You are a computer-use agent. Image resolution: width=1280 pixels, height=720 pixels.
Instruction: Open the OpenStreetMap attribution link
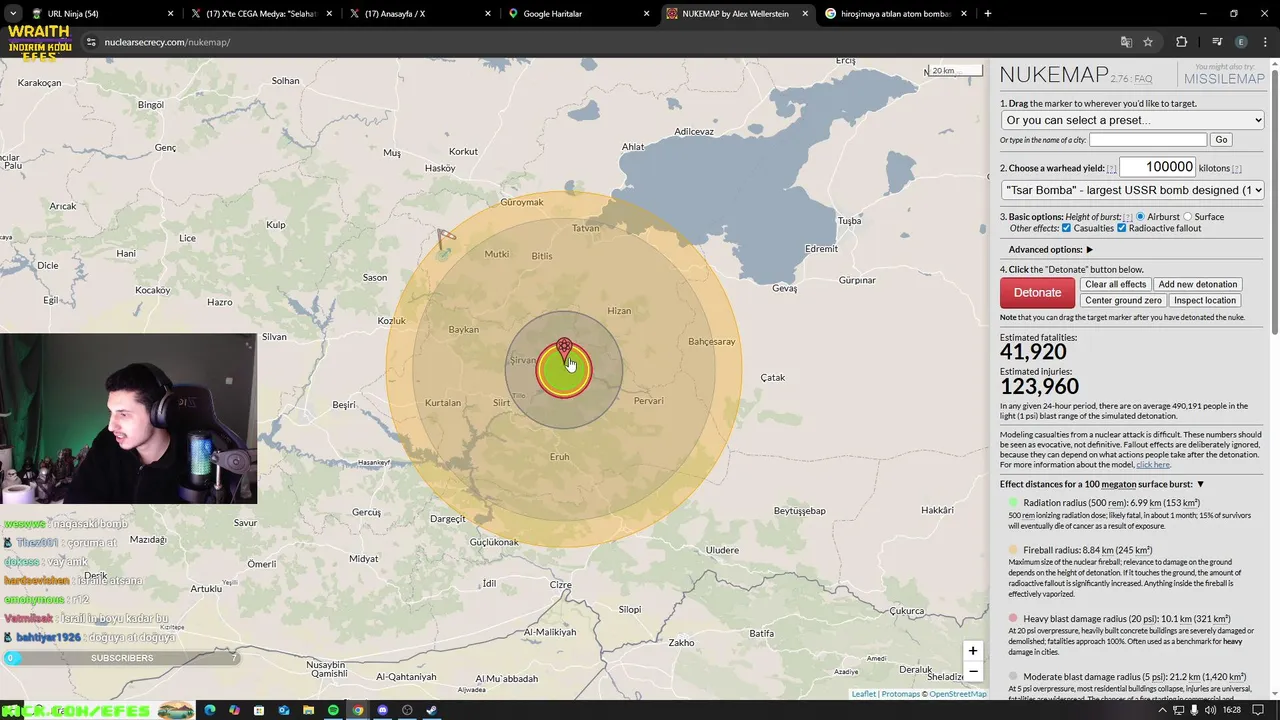click(958, 694)
